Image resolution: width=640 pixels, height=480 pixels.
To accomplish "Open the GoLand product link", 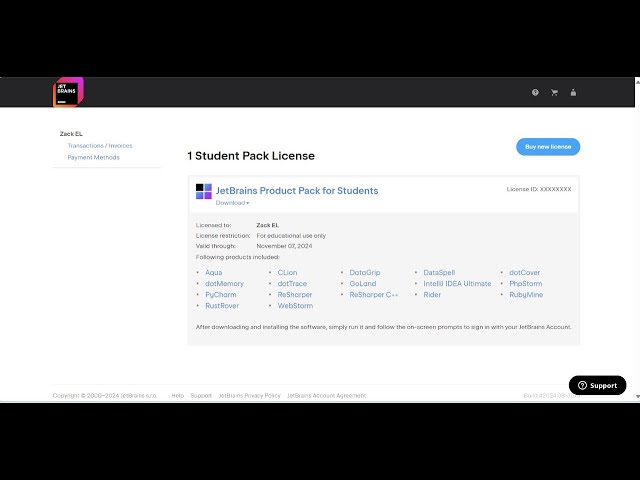I will 363,284.
